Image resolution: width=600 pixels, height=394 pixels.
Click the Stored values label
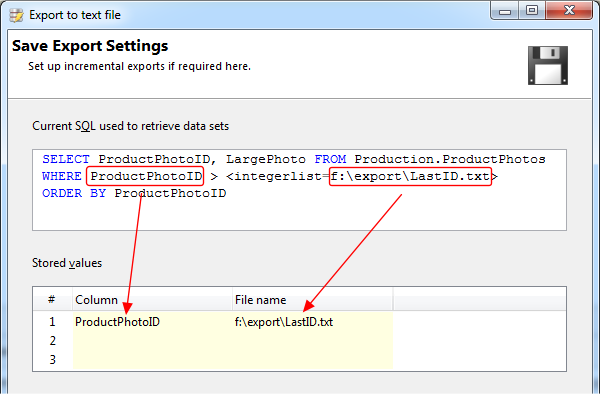pyautogui.click(x=67, y=263)
